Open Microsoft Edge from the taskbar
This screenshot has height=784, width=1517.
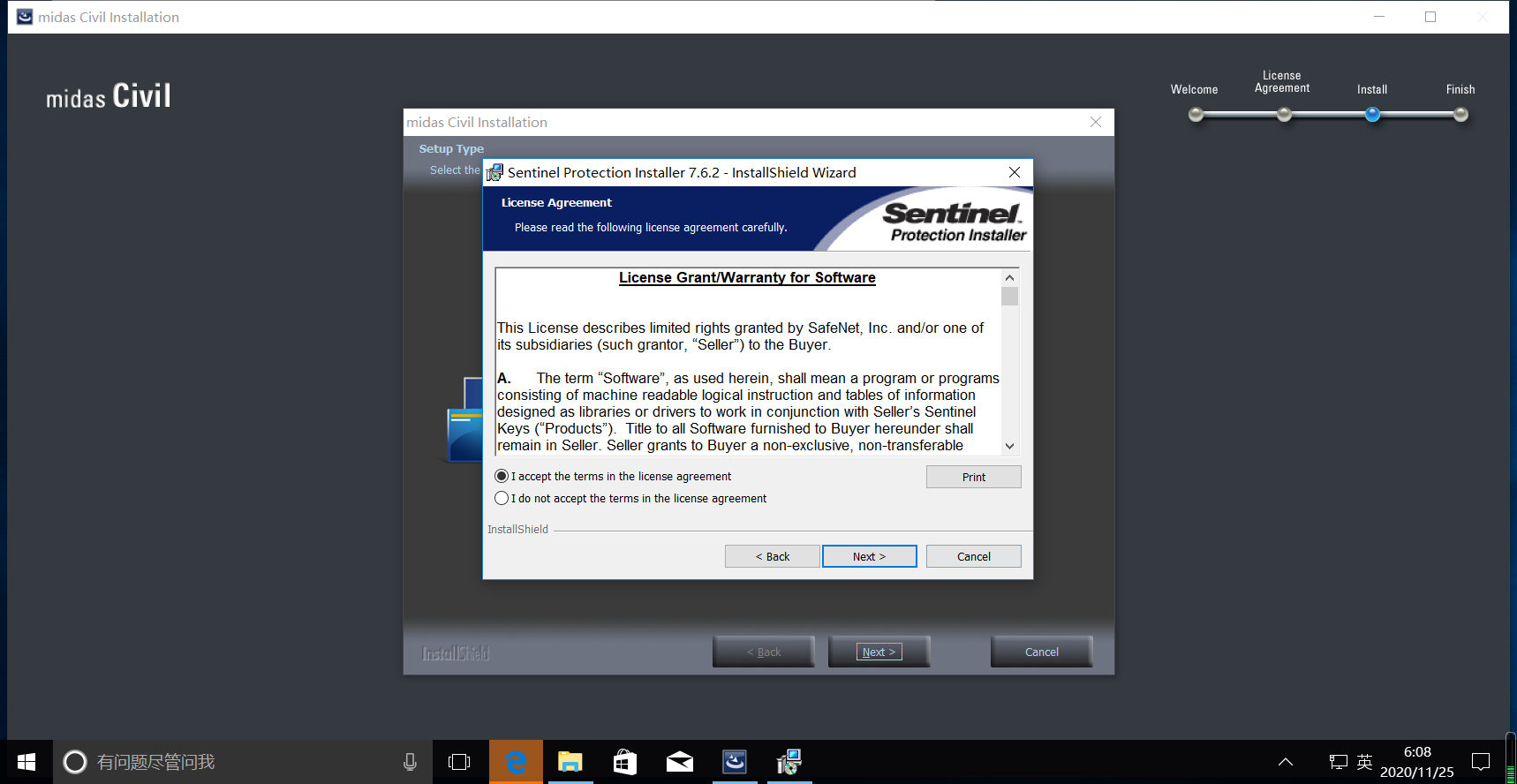516,762
